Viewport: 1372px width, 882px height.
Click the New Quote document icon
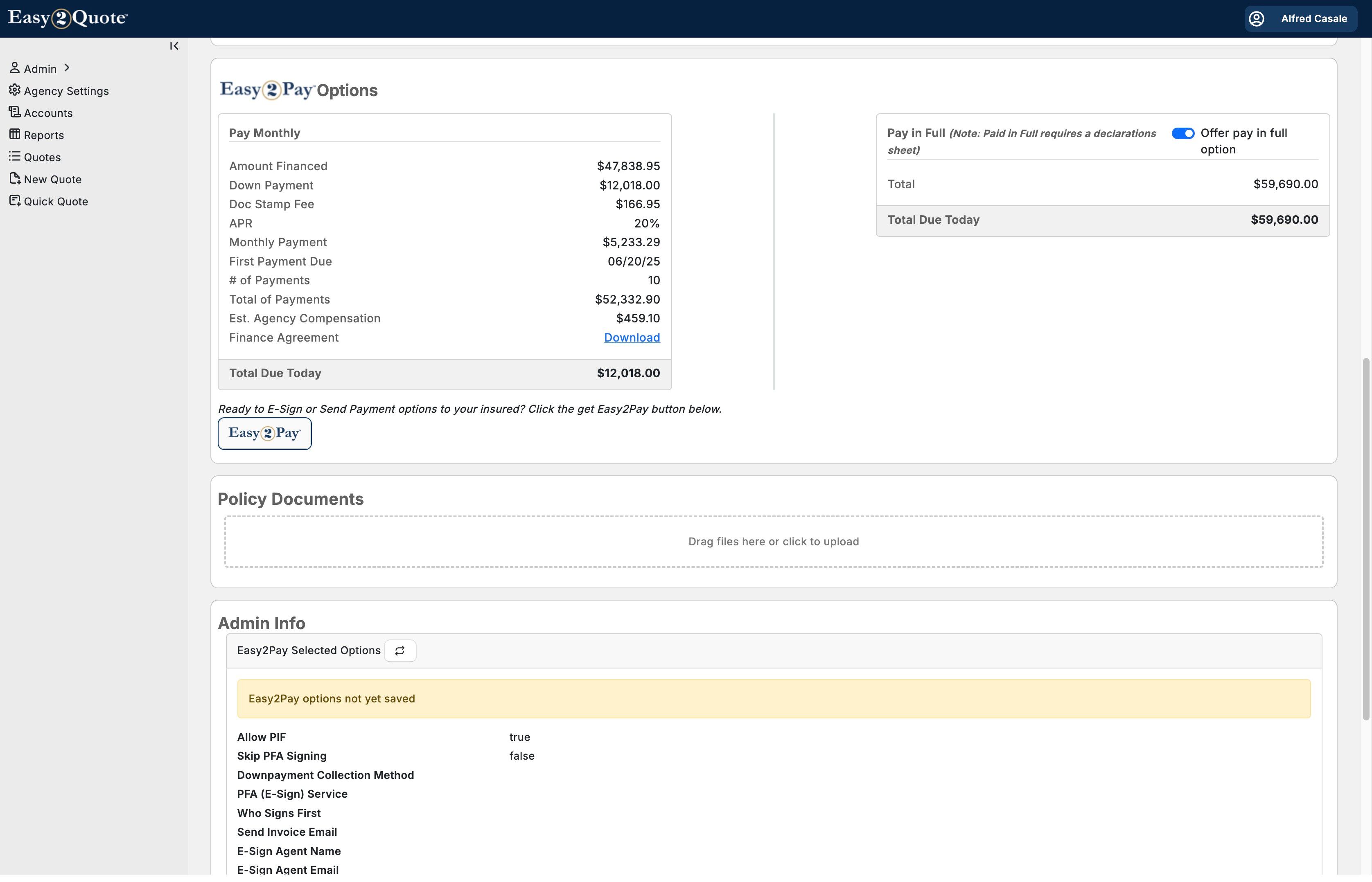point(14,179)
